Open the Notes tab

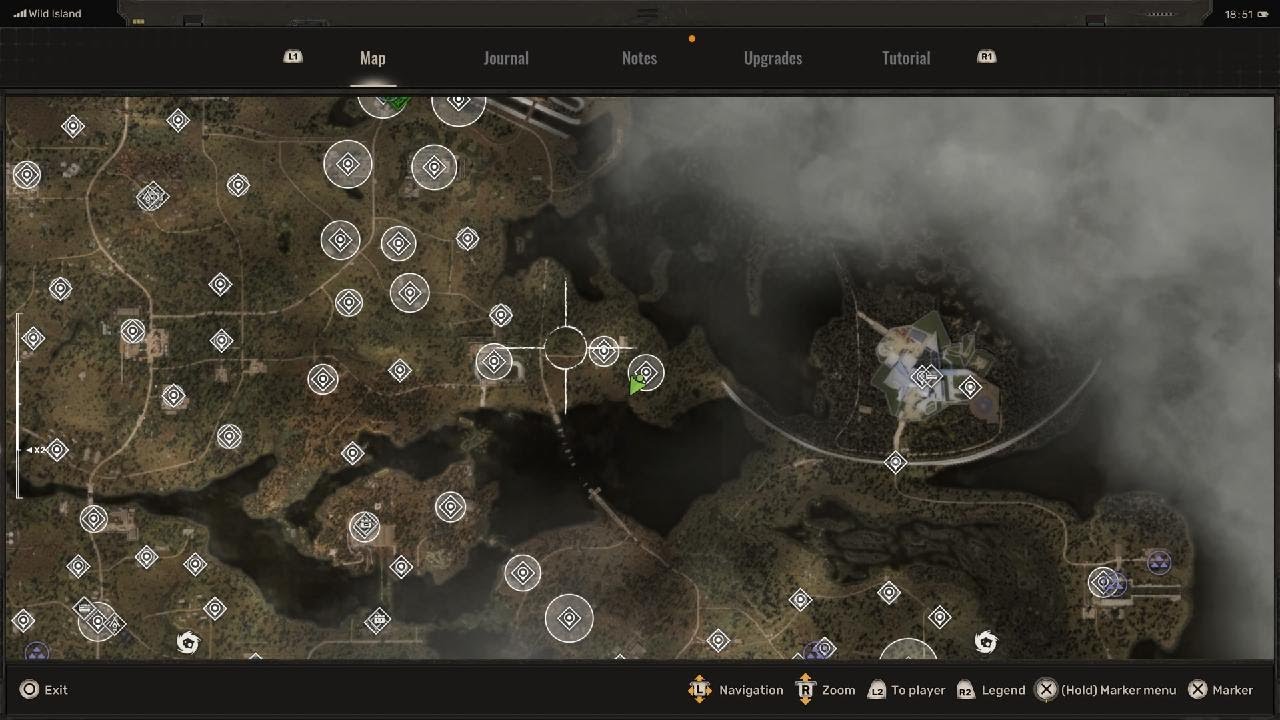tap(639, 58)
